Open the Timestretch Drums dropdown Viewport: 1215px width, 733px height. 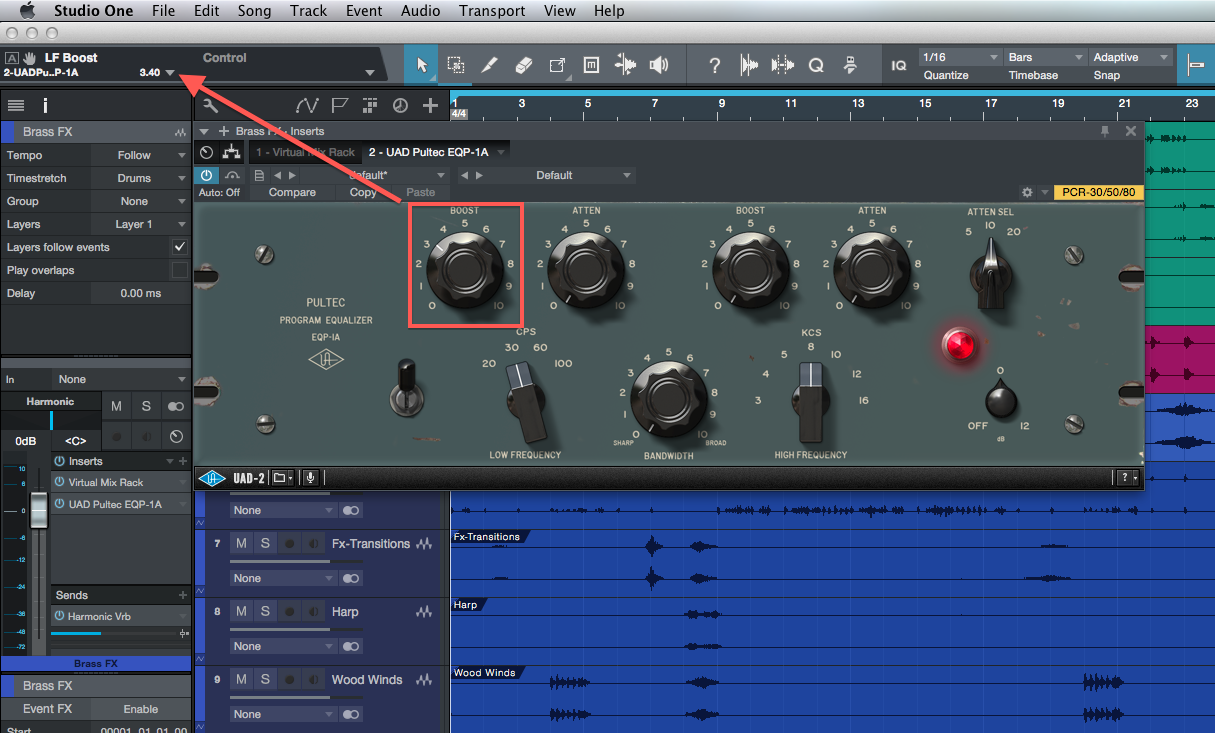[x=140, y=178]
